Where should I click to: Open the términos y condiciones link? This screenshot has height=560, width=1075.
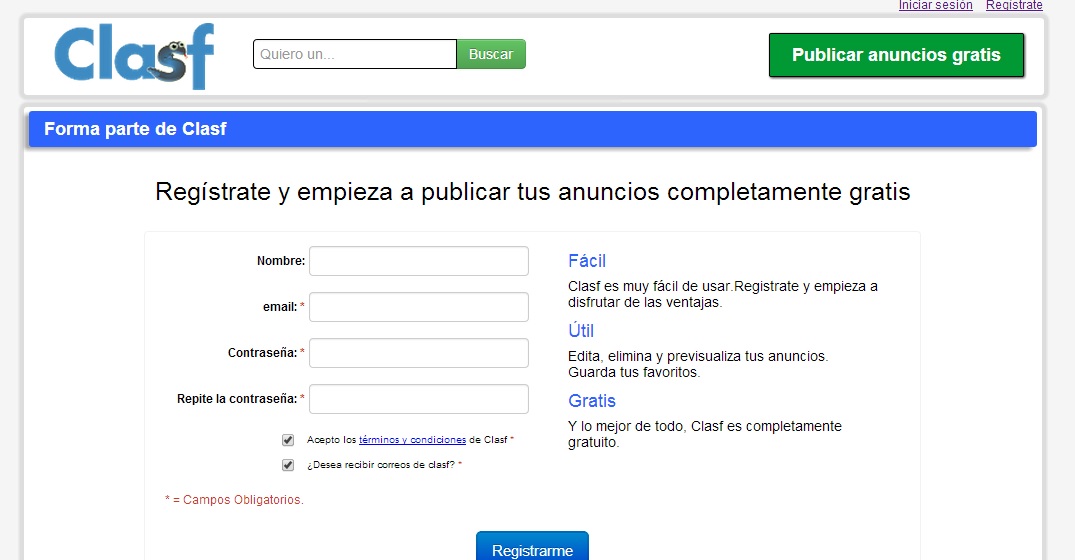[412, 440]
